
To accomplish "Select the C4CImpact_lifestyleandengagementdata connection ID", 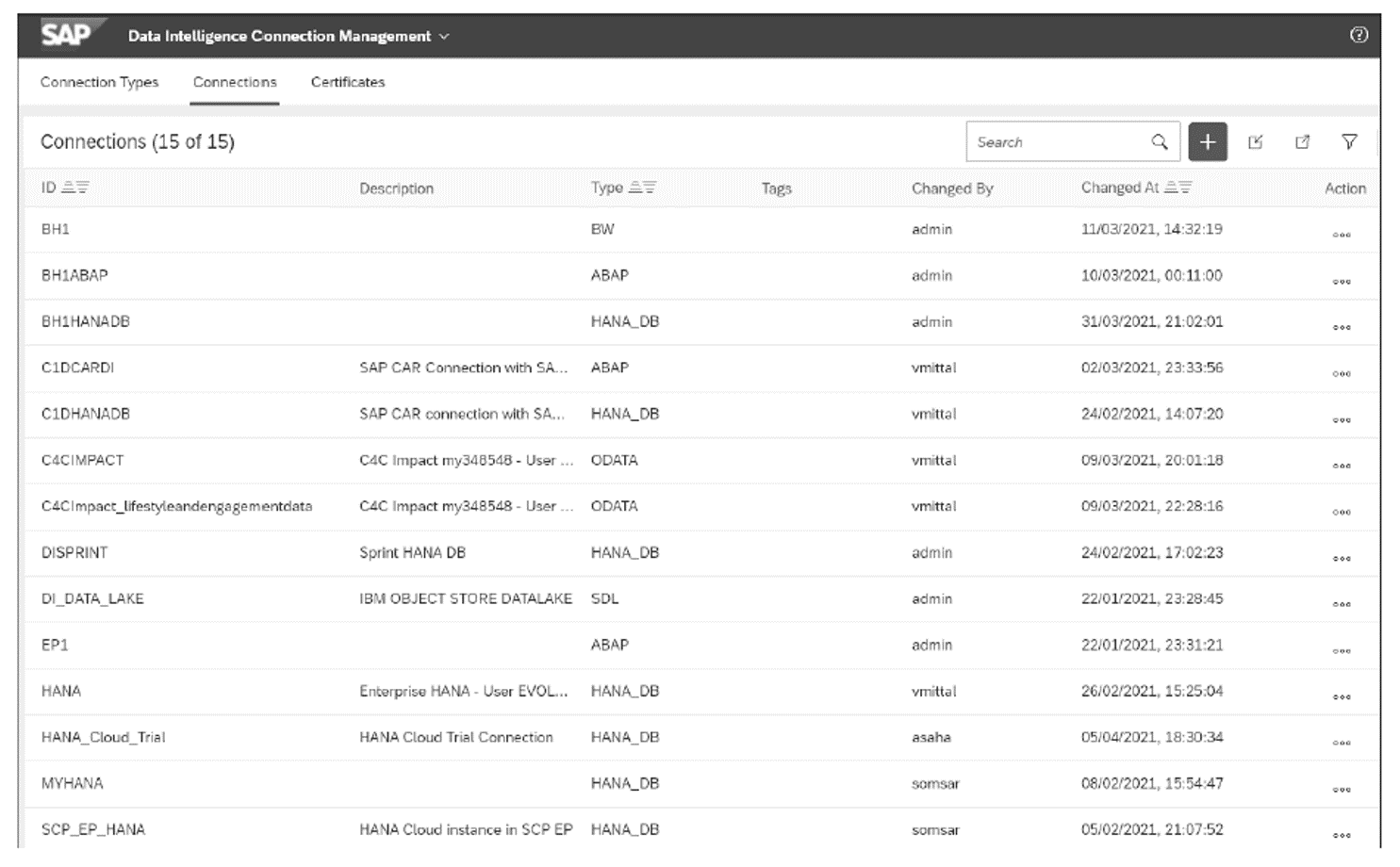I will (176, 506).
